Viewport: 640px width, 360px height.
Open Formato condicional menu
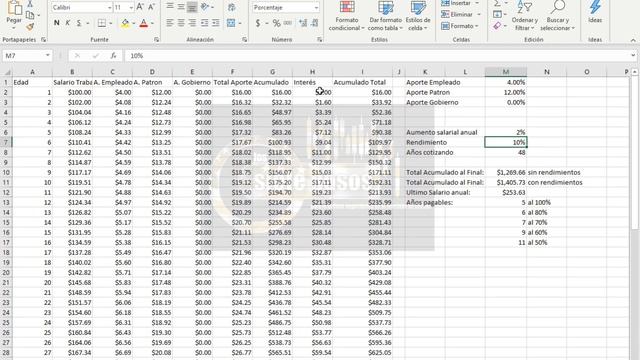(x=347, y=16)
